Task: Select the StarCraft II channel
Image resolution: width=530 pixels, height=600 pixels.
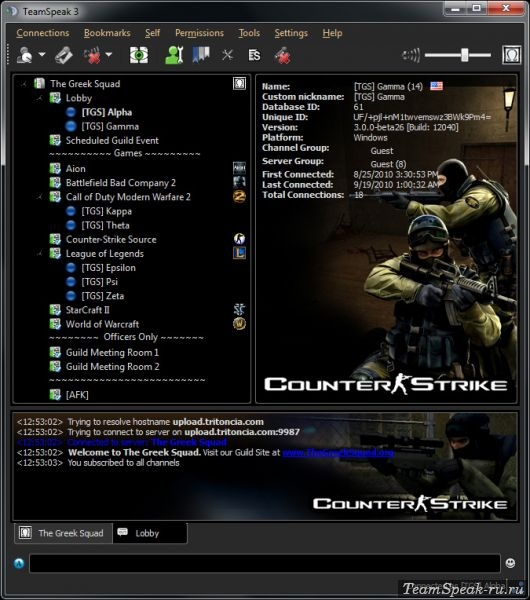Action: click(x=87, y=310)
